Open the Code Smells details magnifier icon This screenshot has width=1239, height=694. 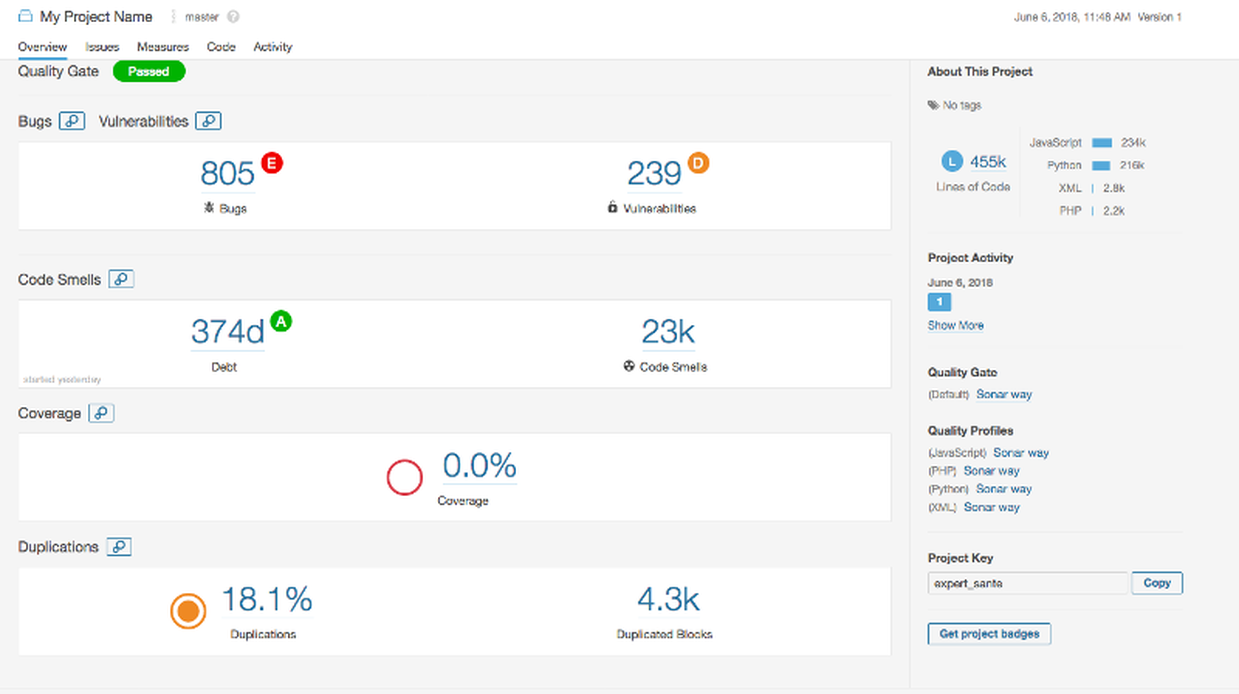[121, 280]
